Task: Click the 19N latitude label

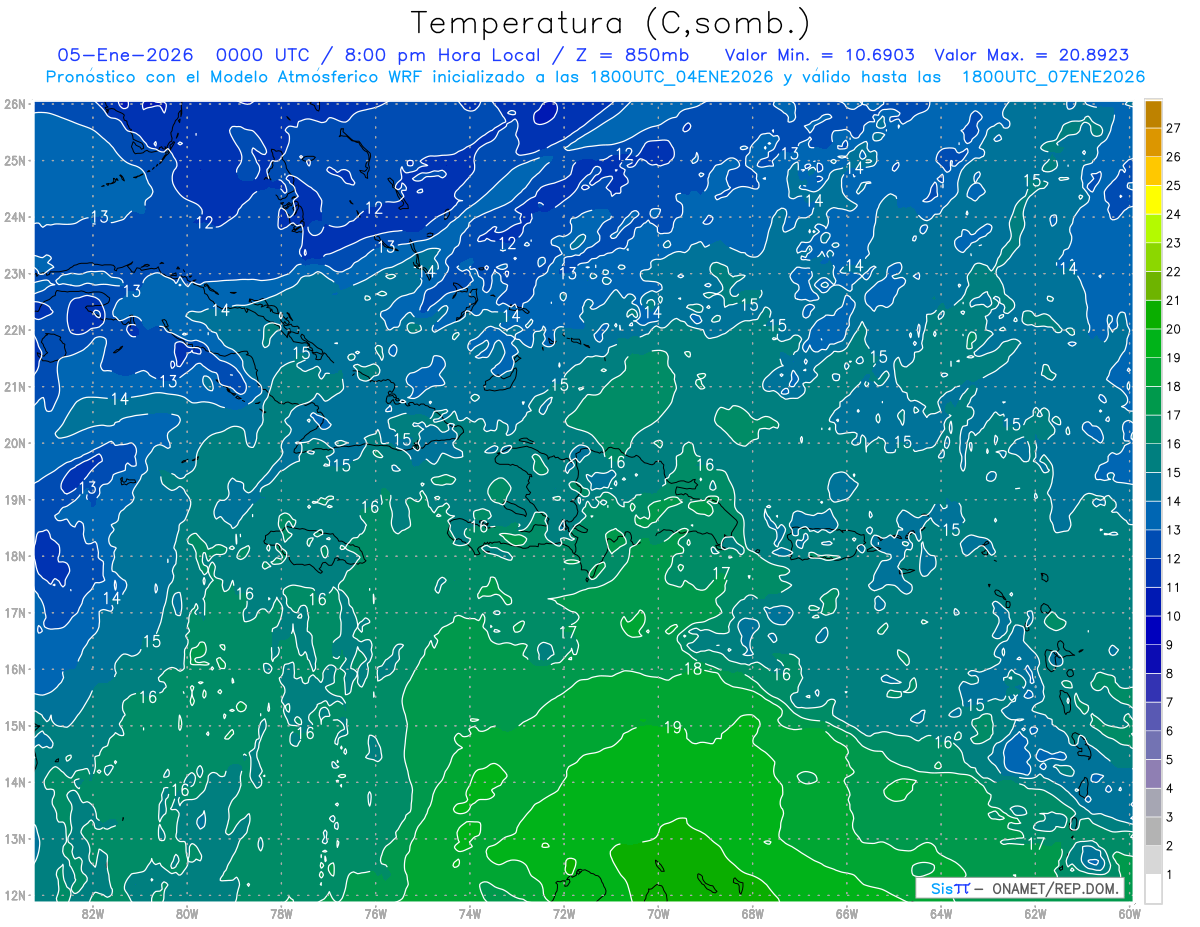Action: pos(15,500)
